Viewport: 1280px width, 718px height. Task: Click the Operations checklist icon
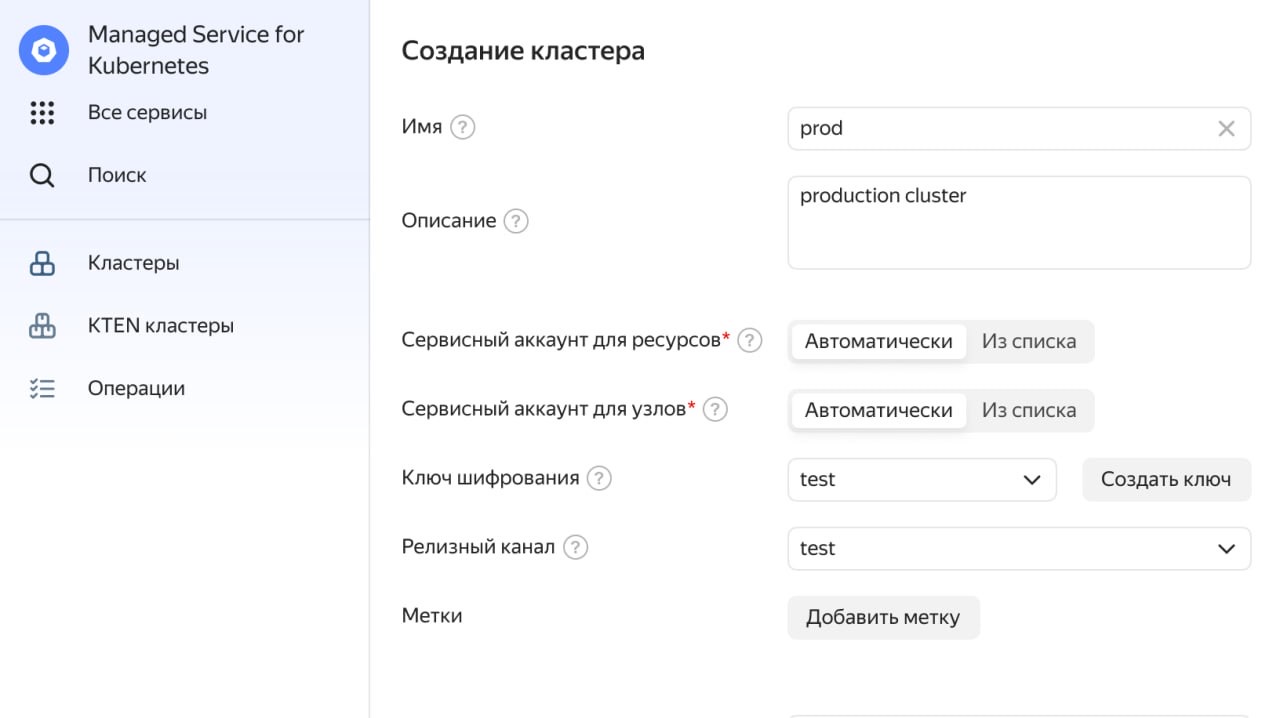click(42, 389)
